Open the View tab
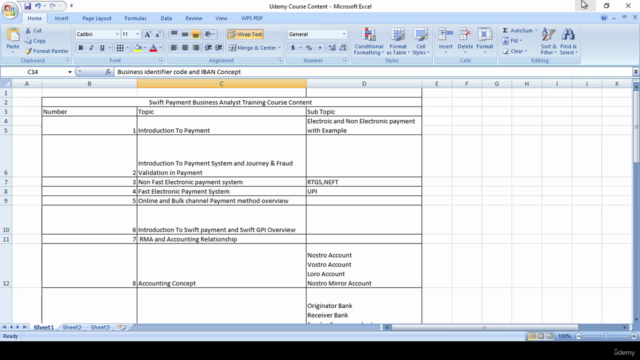The height and width of the screenshot is (360, 640). click(x=221, y=18)
